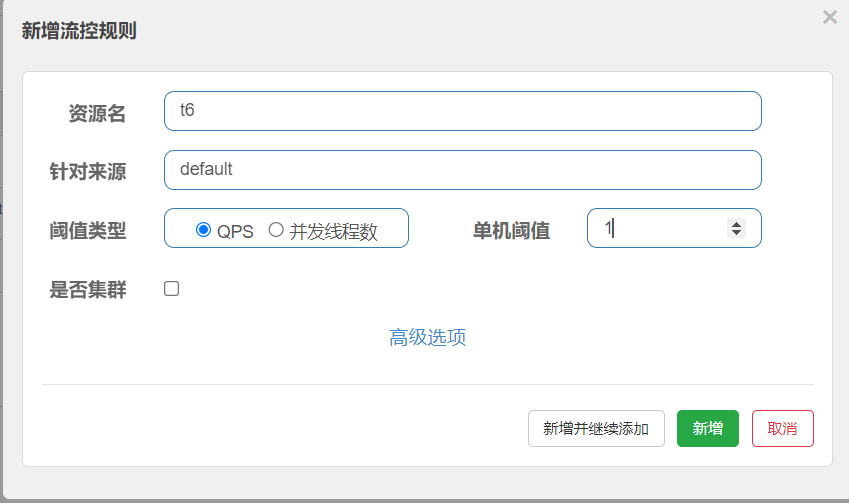Image resolution: width=849 pixels, height=503 pixels.
Task: Select the QPS radio button
Action: click(x=204, y=230)
